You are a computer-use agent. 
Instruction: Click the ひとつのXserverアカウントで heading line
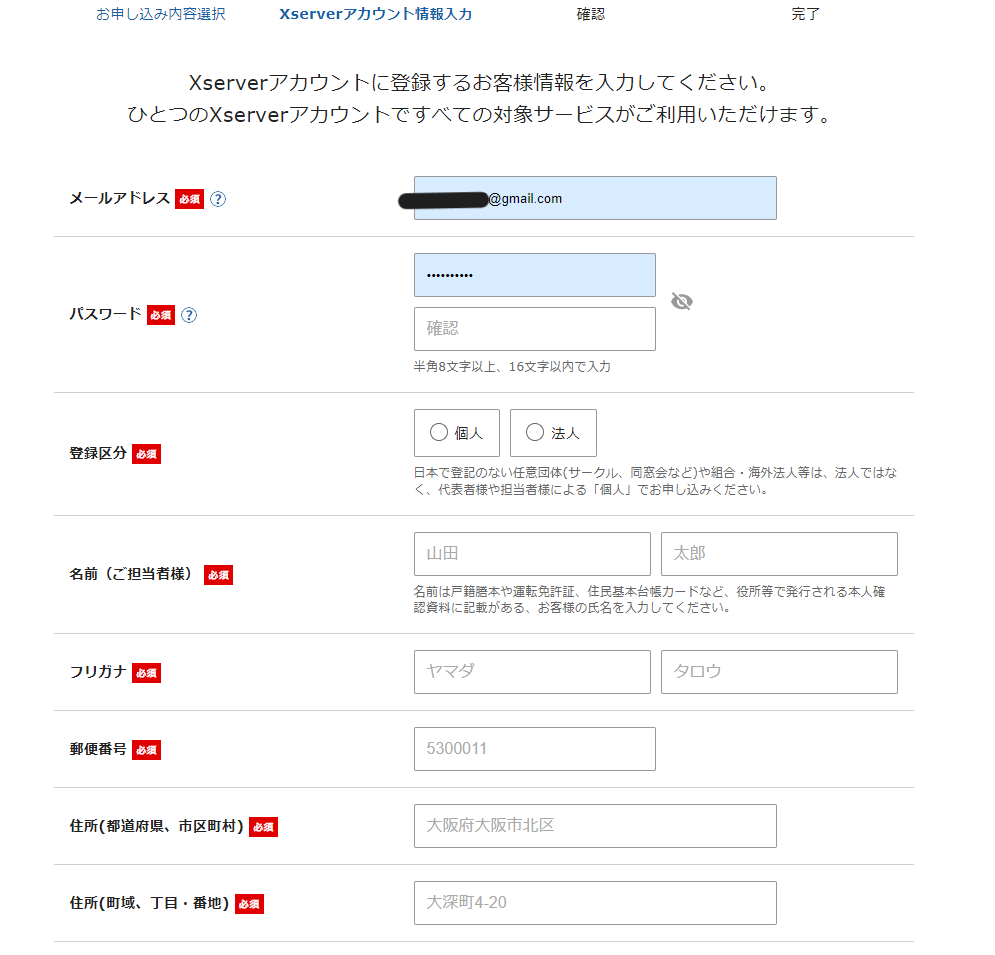click(x=480, y=114)
